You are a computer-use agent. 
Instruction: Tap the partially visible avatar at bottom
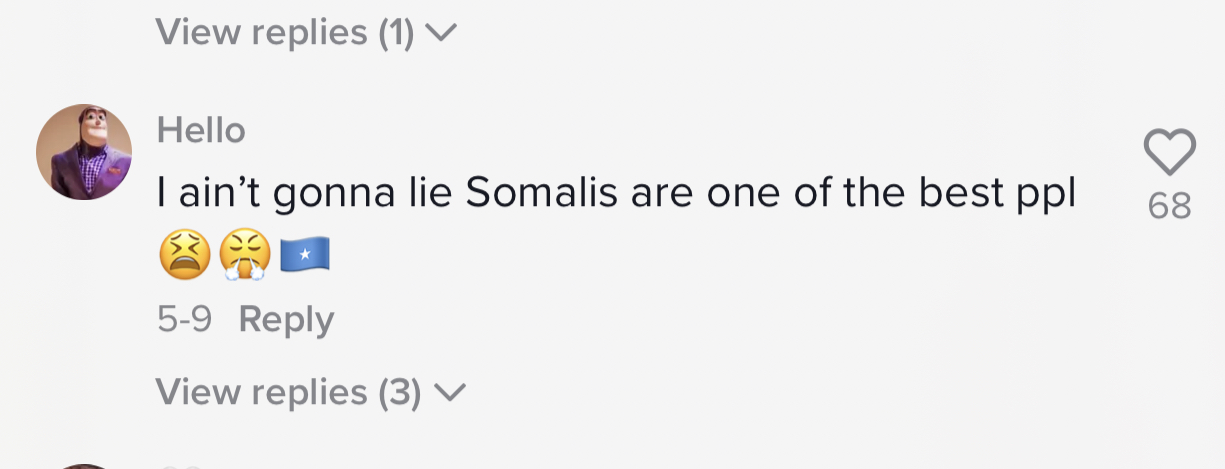pyautogui.click(x=84, y=465)
